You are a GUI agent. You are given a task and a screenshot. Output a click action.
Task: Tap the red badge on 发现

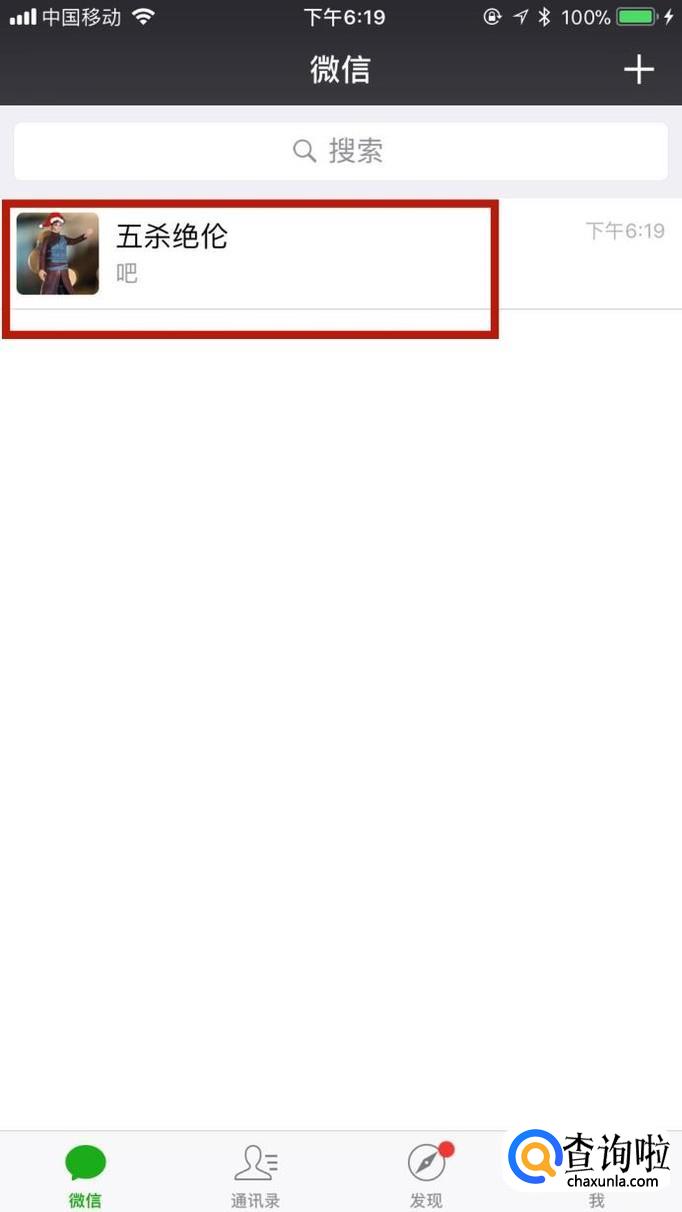(446, 1150)
